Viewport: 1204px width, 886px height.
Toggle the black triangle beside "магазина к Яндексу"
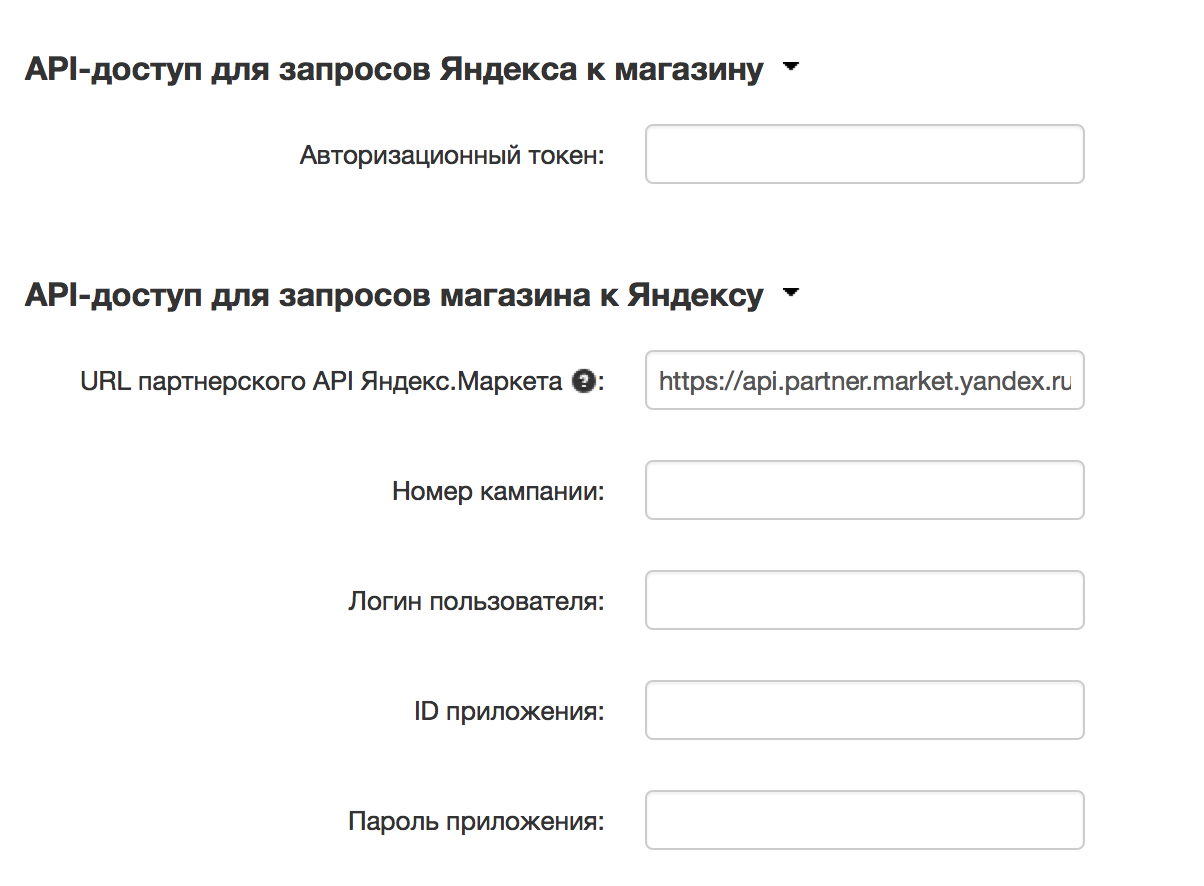[x=792, y=294]
